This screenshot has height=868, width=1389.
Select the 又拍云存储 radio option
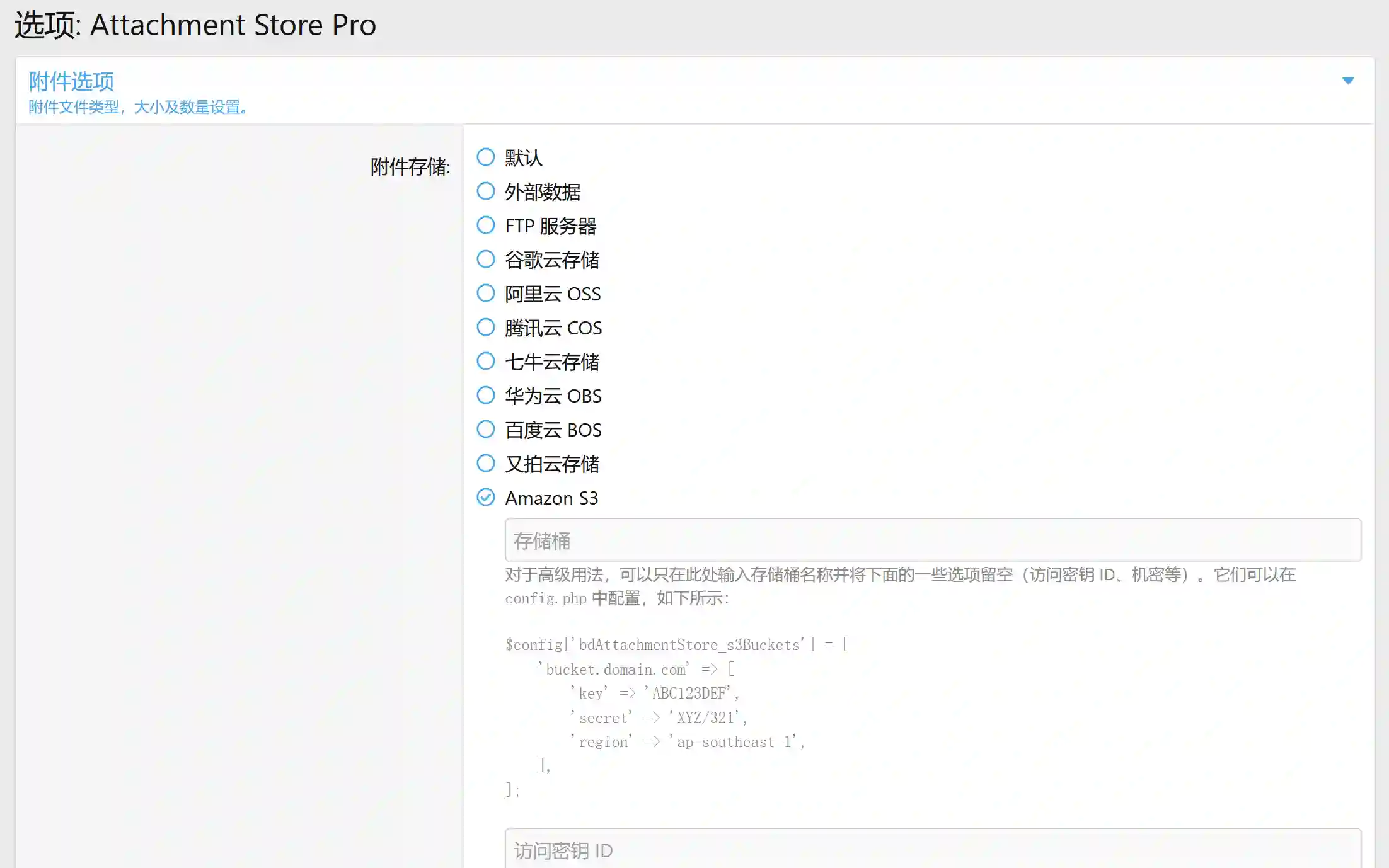pyautogui.click(x=485, y=463)
